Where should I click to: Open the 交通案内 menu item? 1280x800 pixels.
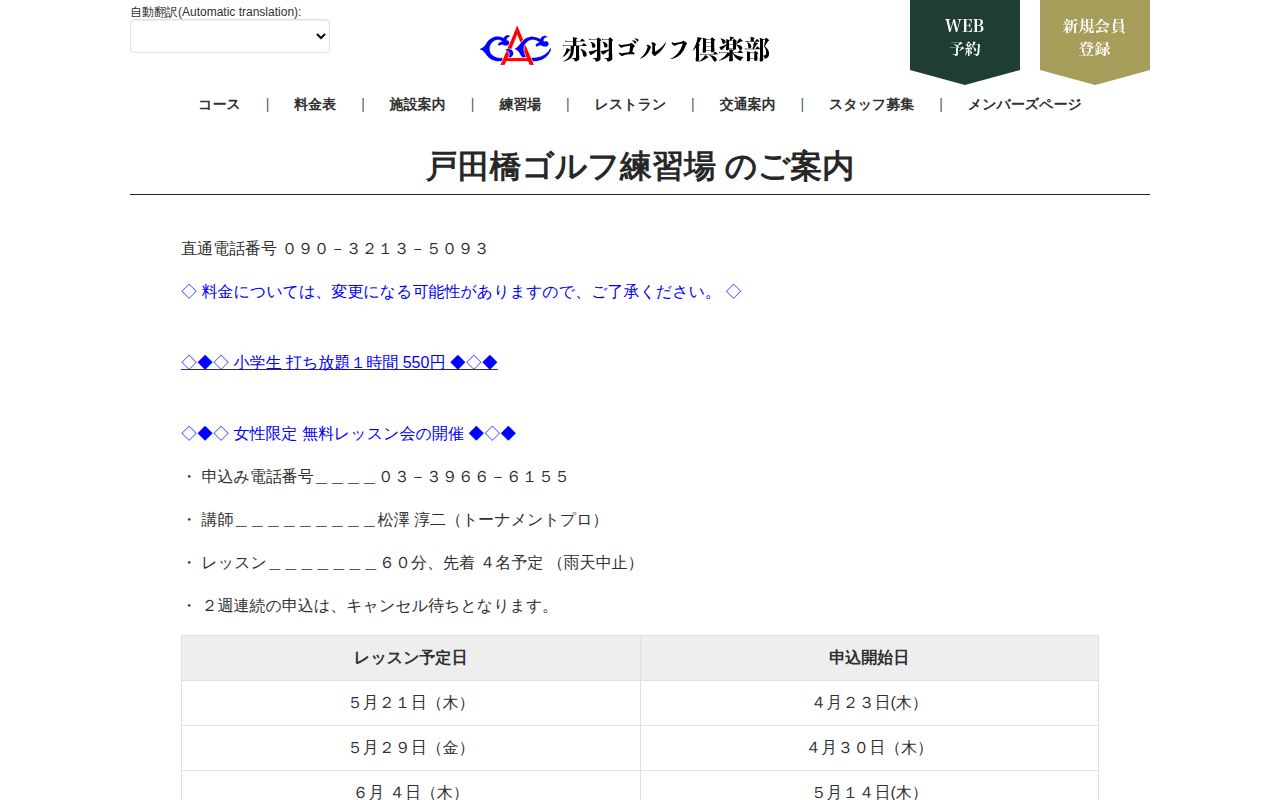pos(747,104)
